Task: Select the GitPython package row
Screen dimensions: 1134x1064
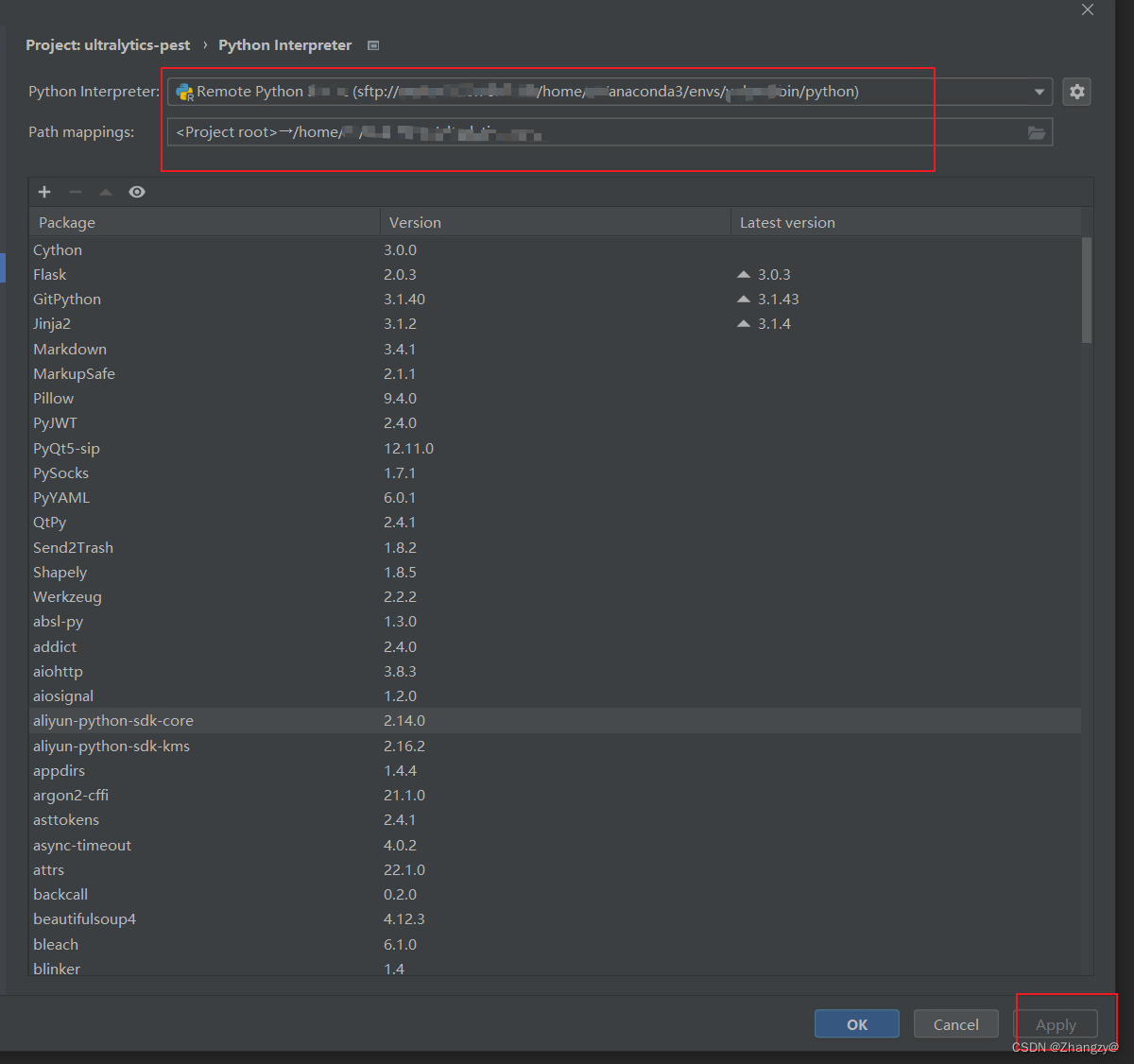Action: [555, 300]
